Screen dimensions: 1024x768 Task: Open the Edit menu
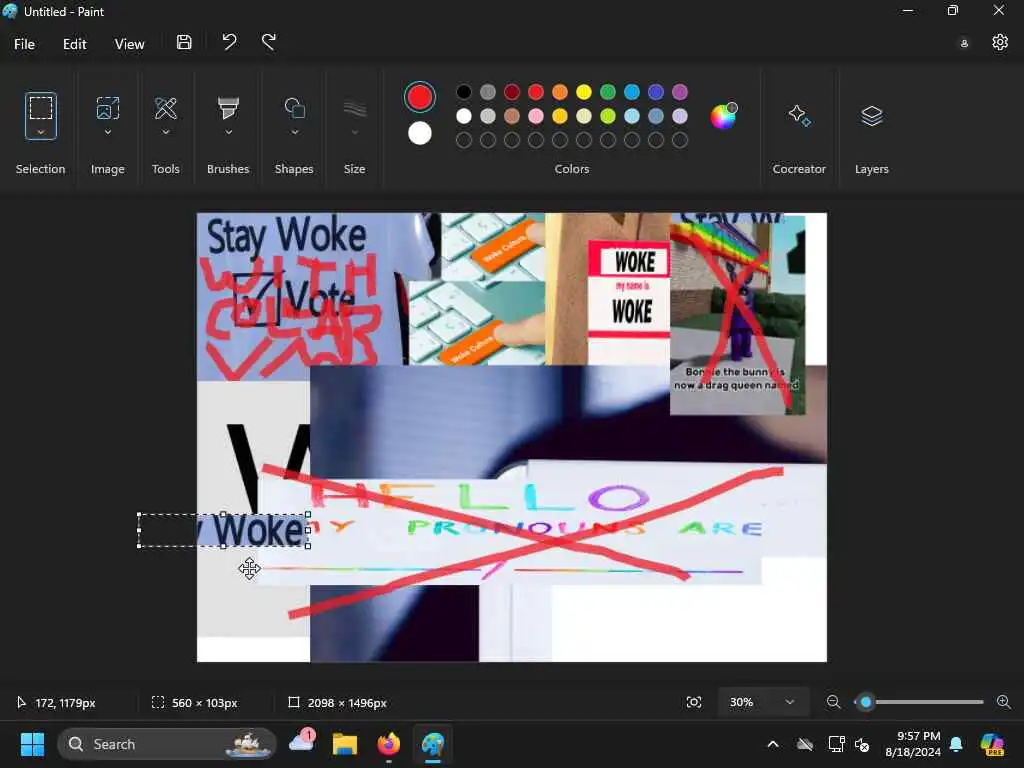(x=74, y=44)
